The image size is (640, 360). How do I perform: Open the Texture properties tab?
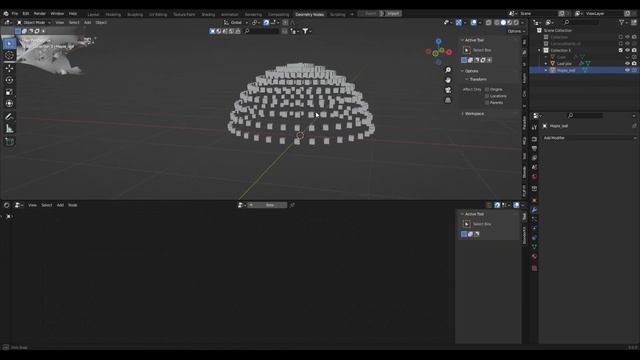(x=534, y=268)
